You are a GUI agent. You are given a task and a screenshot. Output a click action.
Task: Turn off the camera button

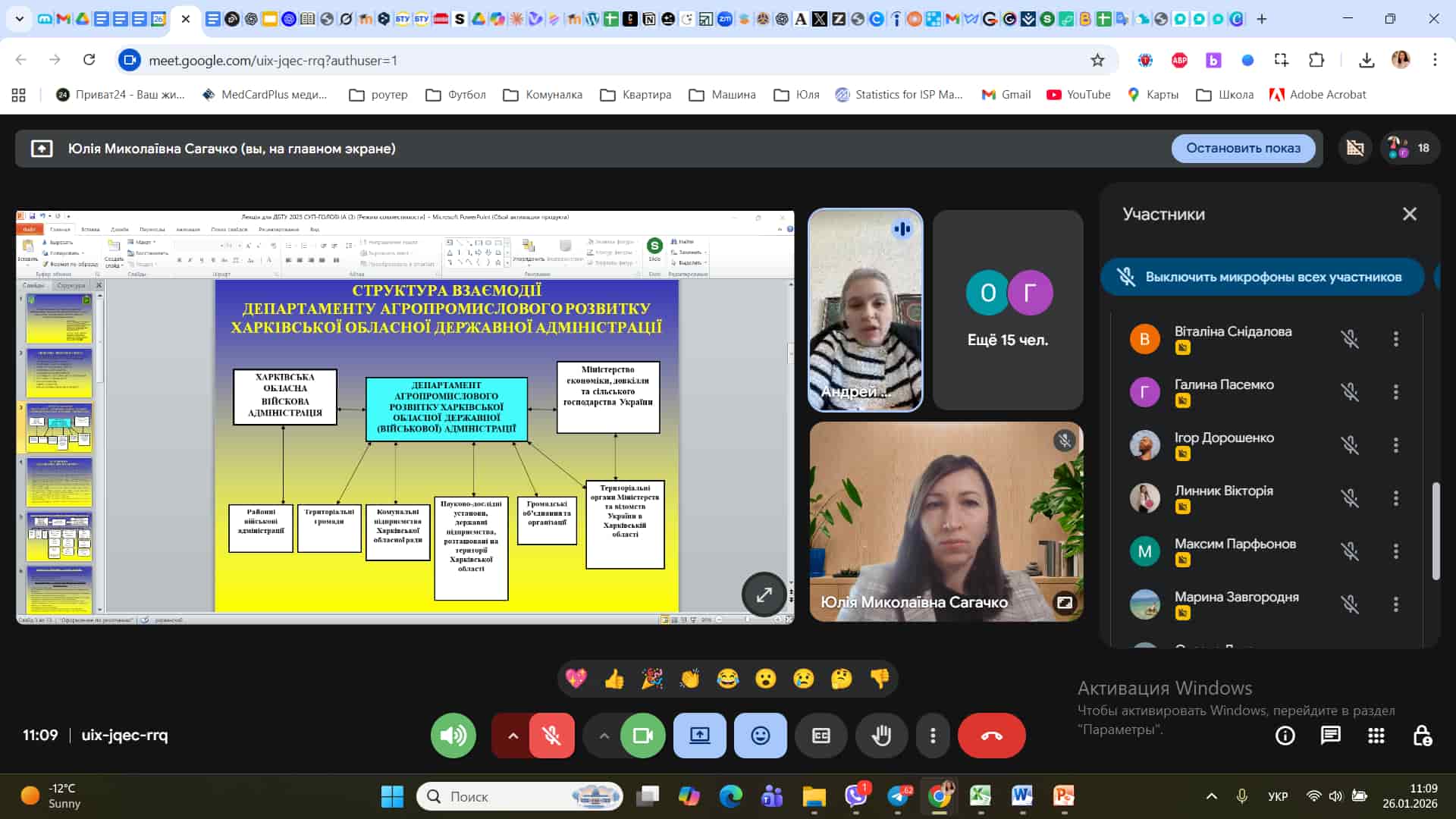click(x=642, y=736)
